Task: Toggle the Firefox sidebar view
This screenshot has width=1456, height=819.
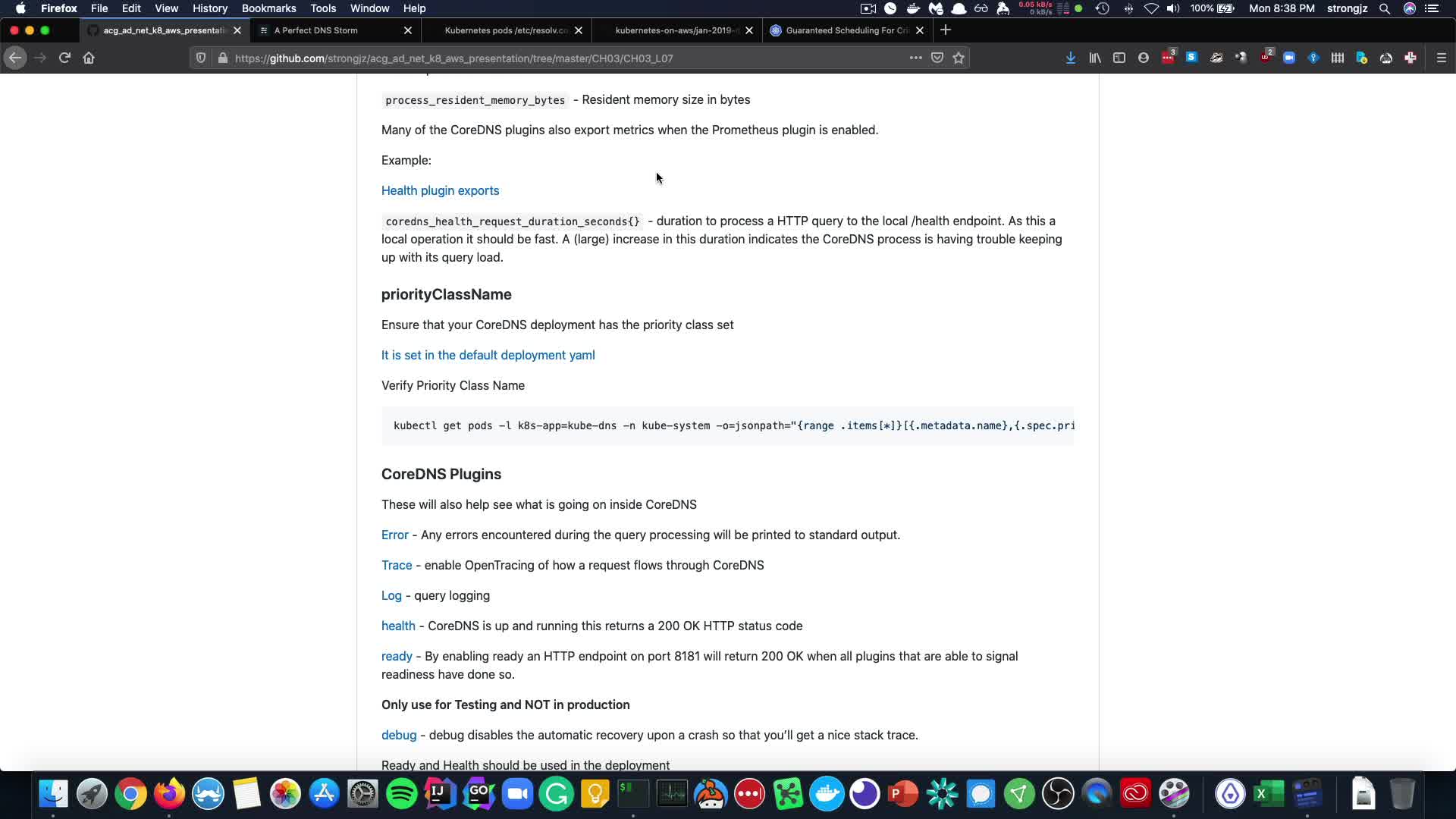Action: pyautogui.click(x=1119, y=58)
